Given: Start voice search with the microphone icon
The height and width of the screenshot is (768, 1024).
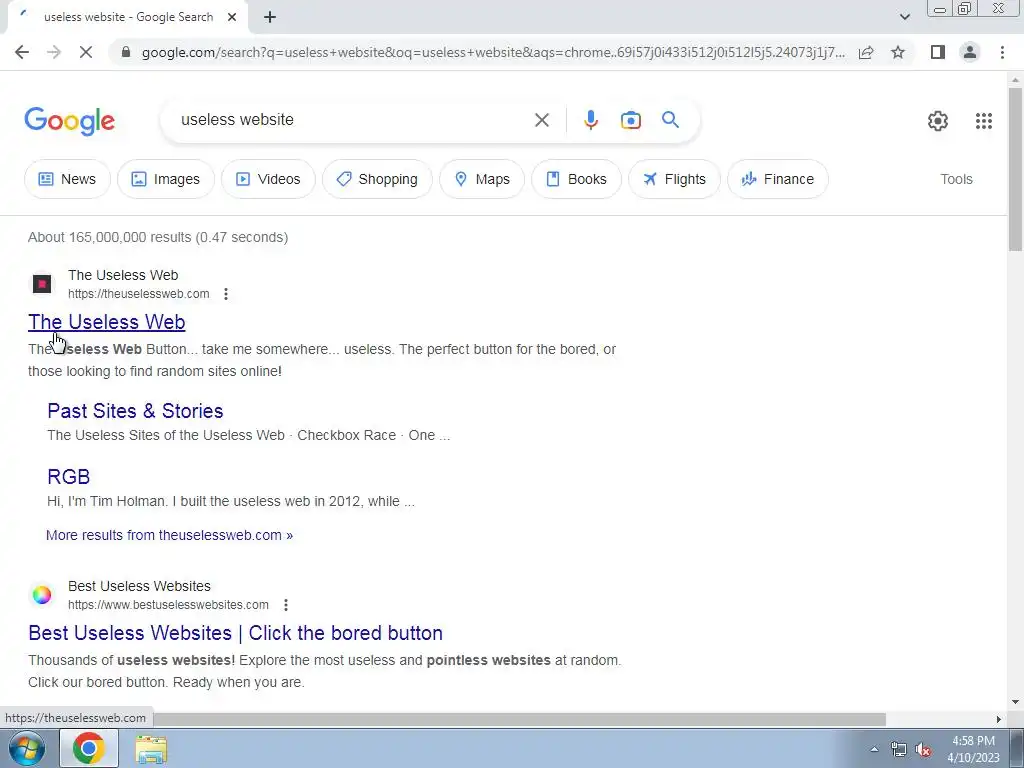Looking at the screenshot, I should pyautogui.click(x=590, y=120).
